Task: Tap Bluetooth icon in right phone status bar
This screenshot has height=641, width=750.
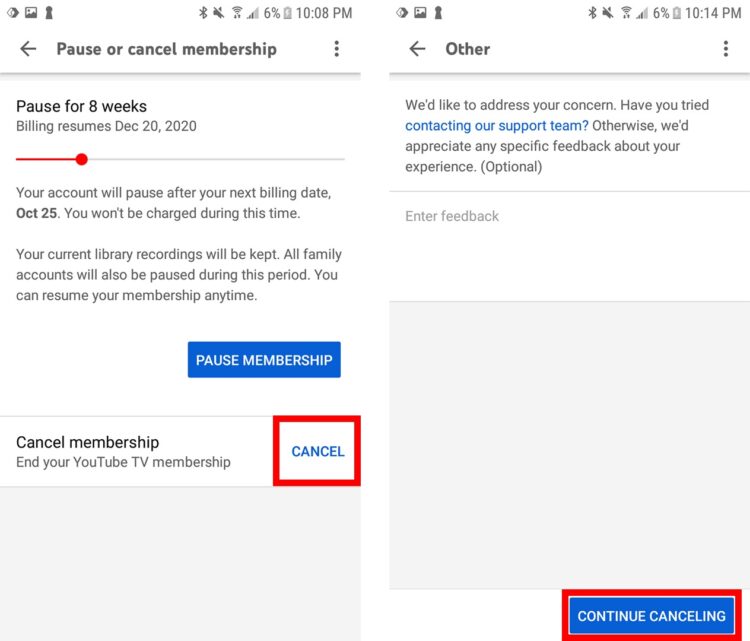Action: click(593, 13)
